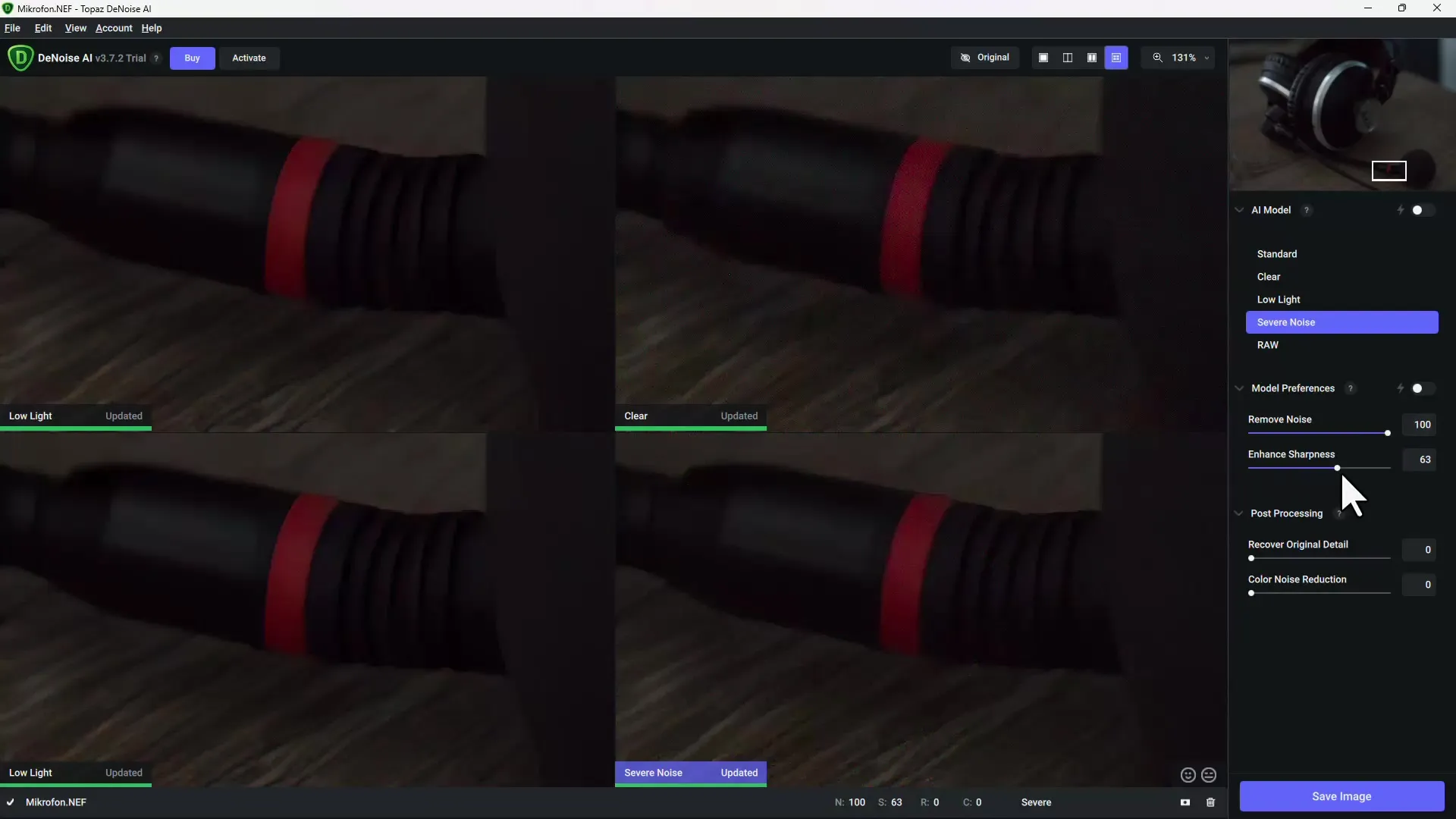Click the Buy button to purchase license
This screenshot has height=819, width=1456.
pyautogui.click(x=192, y=57)
